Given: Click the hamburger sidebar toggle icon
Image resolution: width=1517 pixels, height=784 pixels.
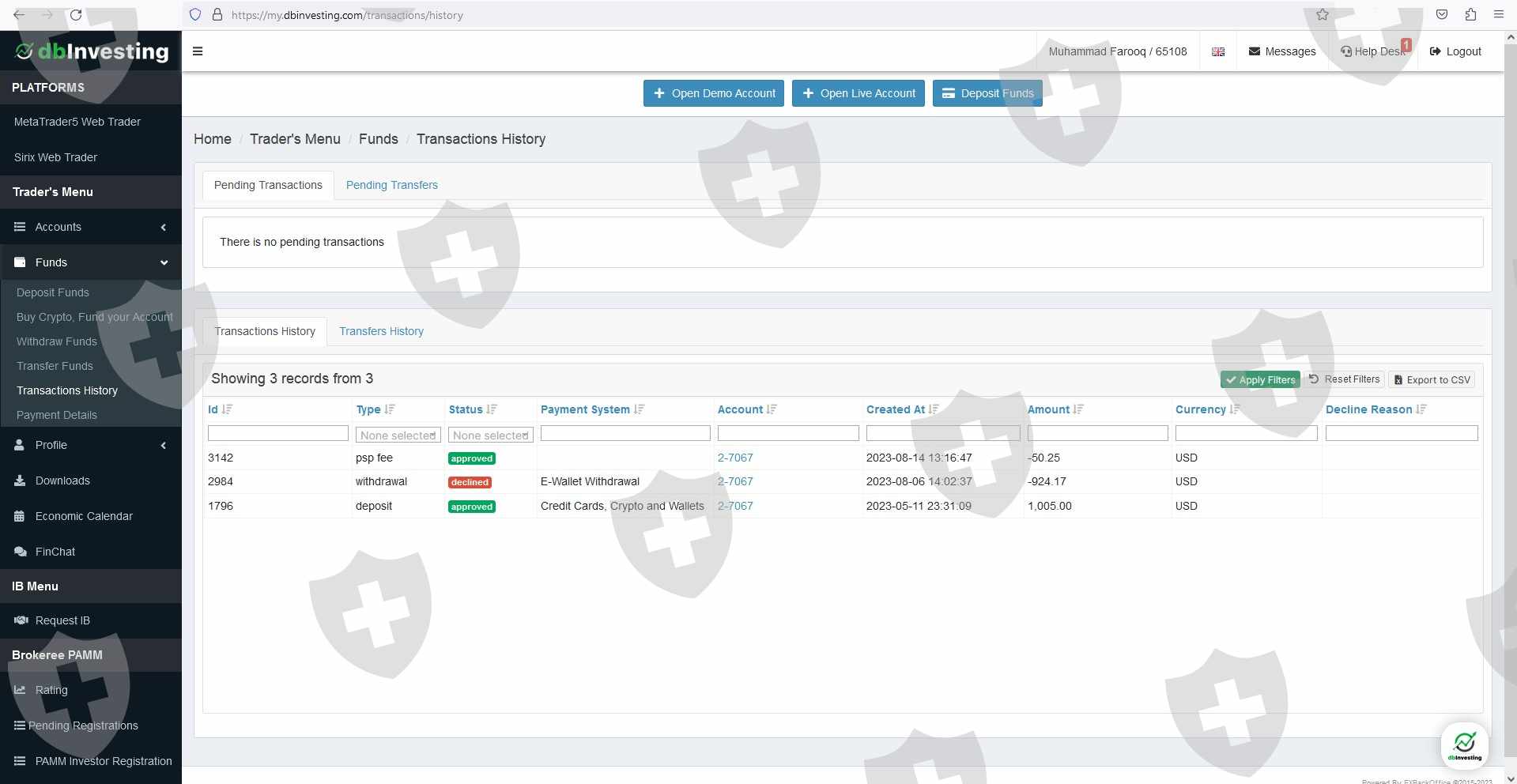Looking at the screenshot, I should 198,51.
